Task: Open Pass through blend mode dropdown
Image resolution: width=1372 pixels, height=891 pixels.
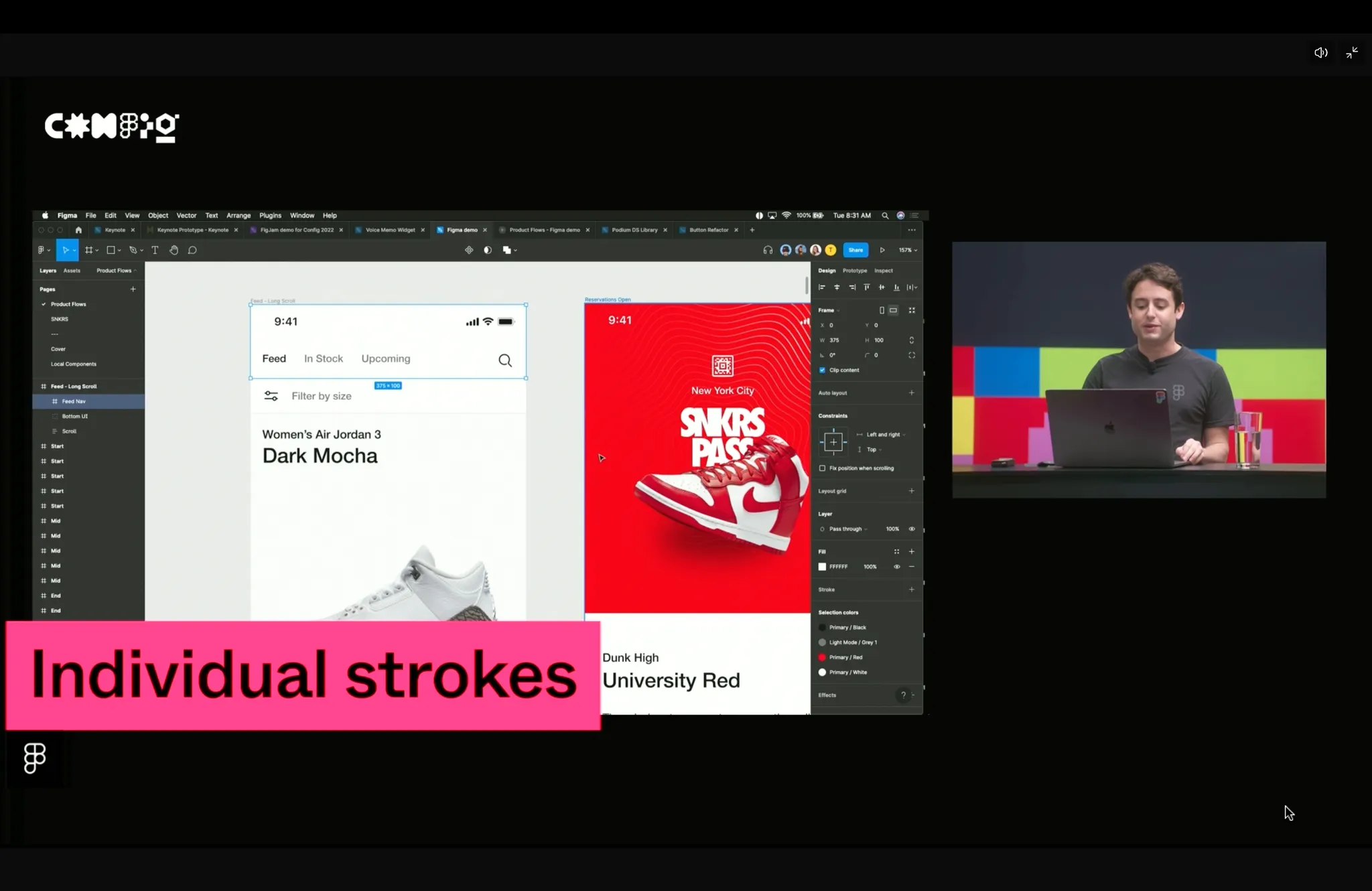Action: tap(847, 529)
